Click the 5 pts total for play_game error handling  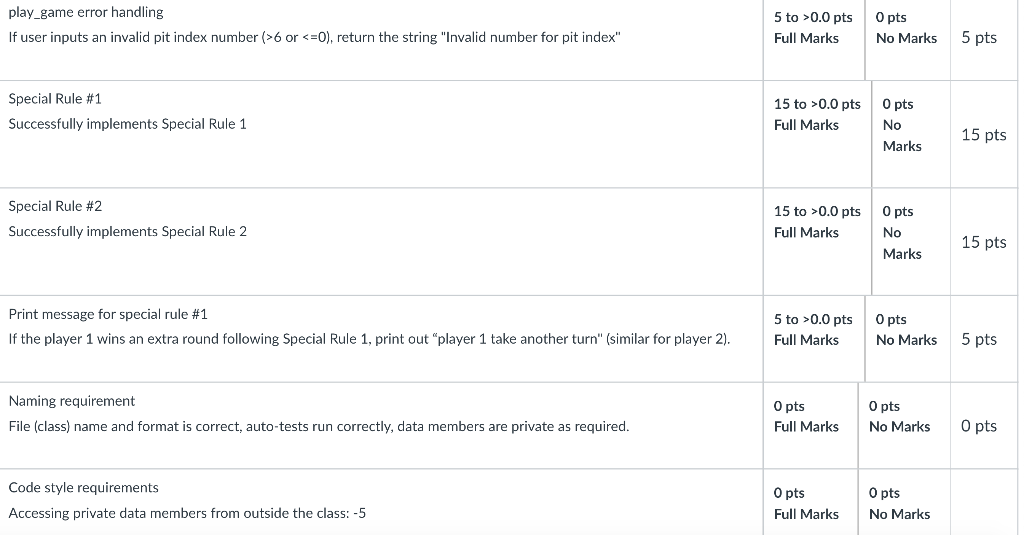(979, 37)
